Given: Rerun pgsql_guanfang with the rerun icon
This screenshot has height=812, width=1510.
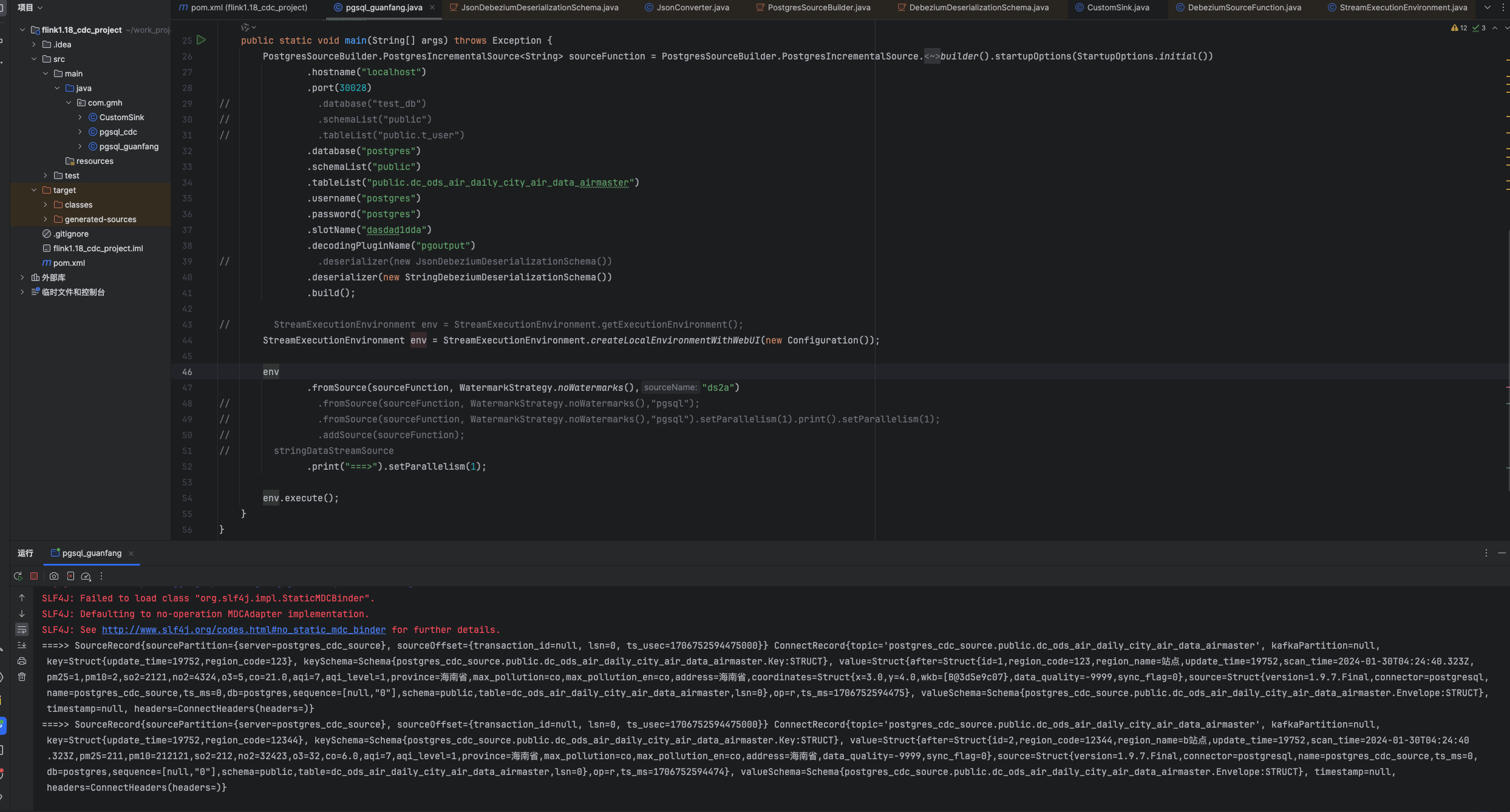Looking at the screenshot, I should pos(18,576).
